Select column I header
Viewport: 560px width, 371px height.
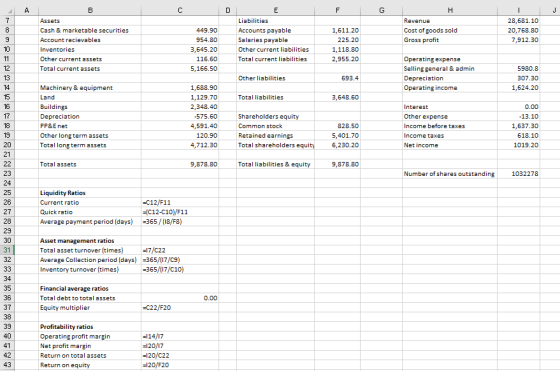point(519,10)
